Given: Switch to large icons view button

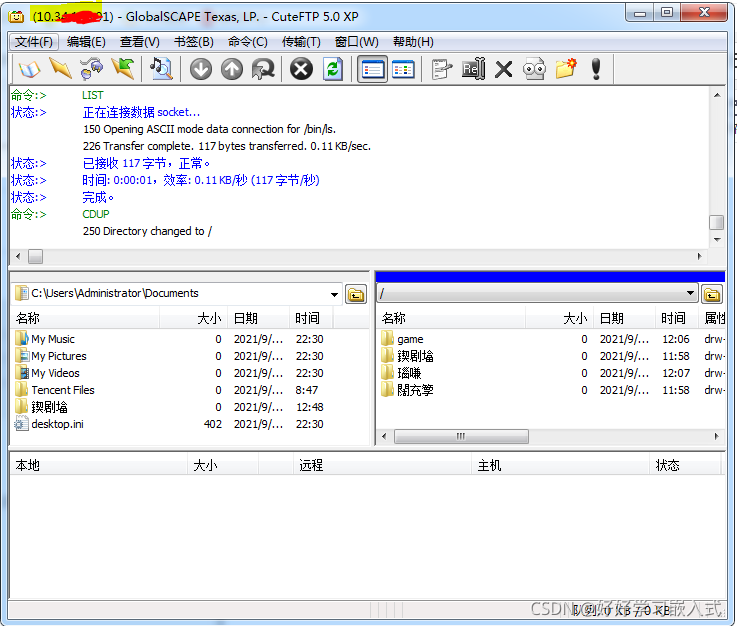Looking at the screenshot, I should 403,70.
